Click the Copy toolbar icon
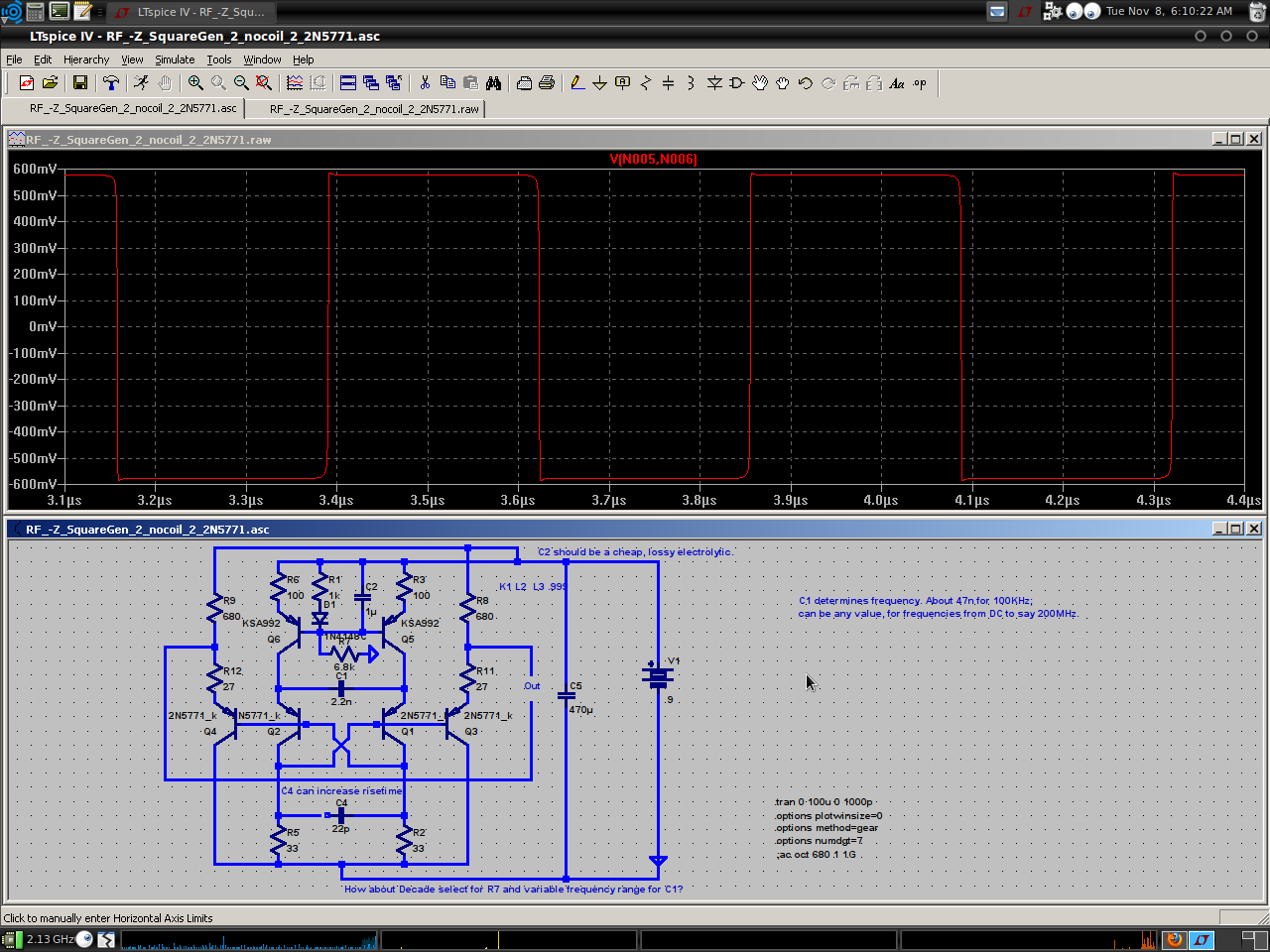Image resolution: width=1270 pixels, height=952 pixels. point(447,83)
